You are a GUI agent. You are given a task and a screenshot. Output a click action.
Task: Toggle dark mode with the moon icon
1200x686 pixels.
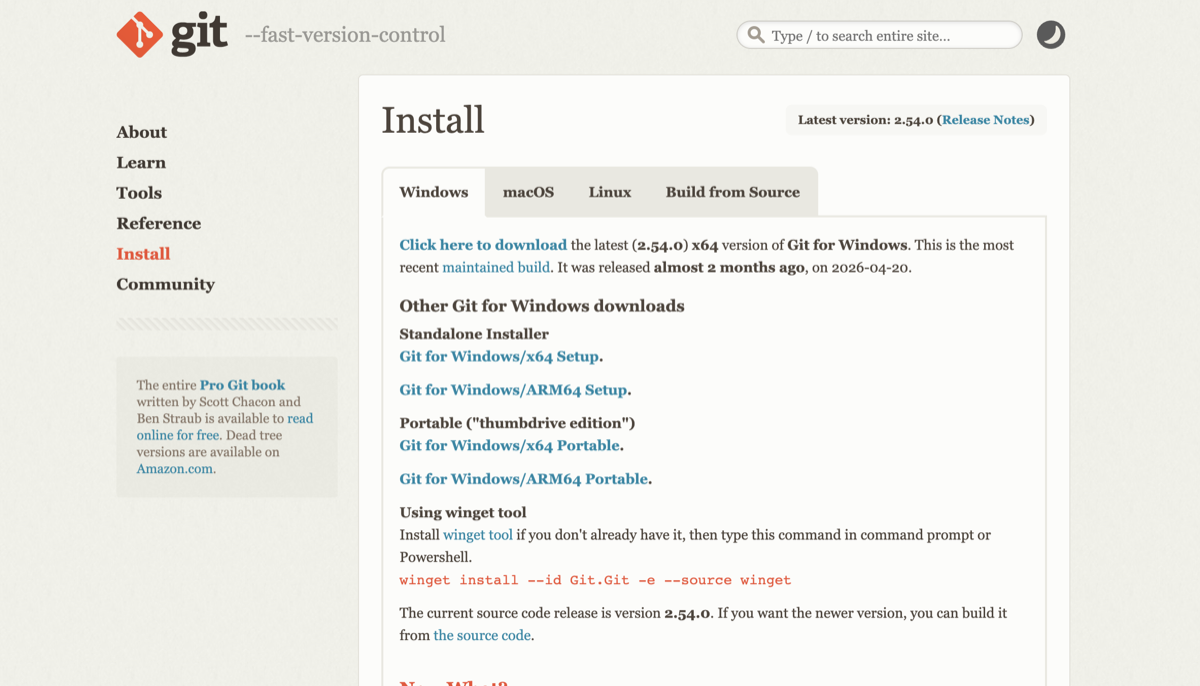(x=1051, y=35)
